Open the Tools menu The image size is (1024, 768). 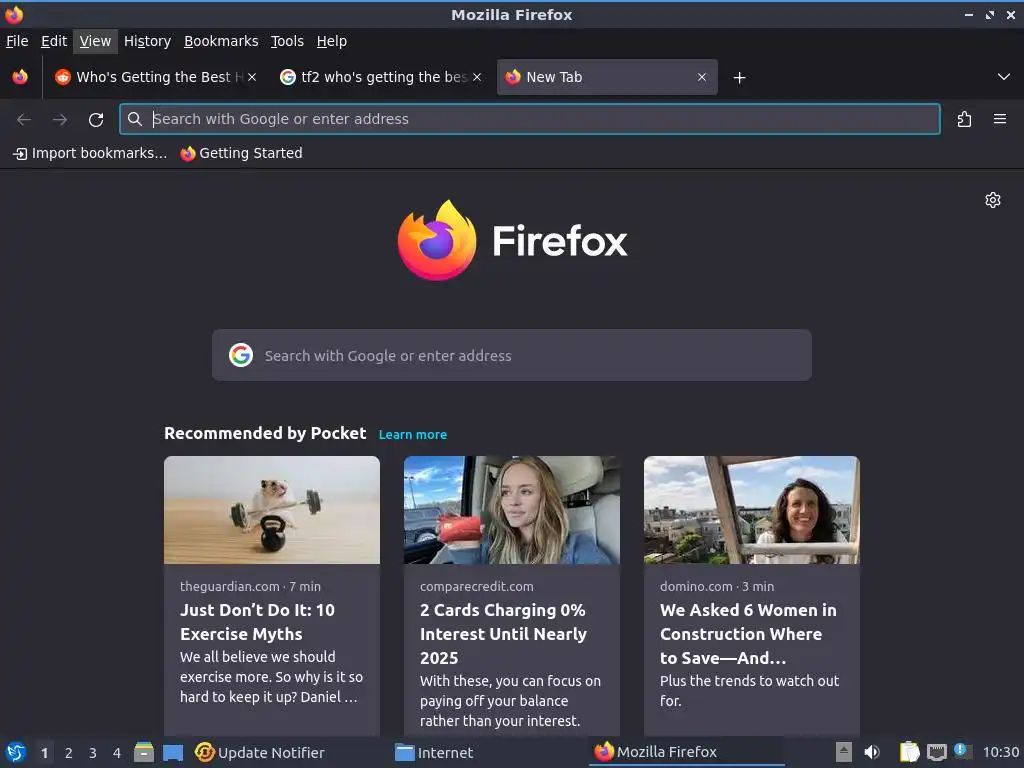(x=287, y=41)
